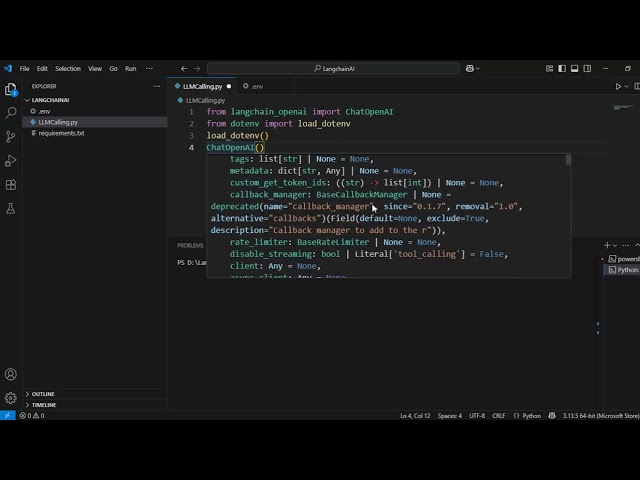Change line endings via CRLF
The height and width of the screenshot is (480, 640).
499,416
